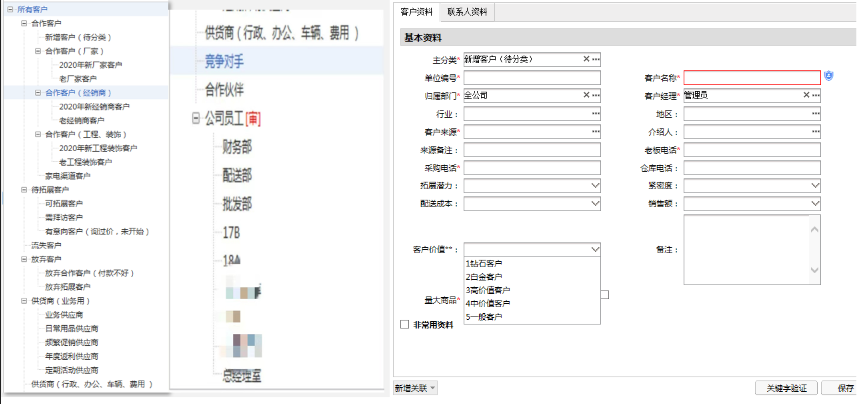Collapse the 合作客户 tree node
The width and height of the screenshot is (863, 404).
coord(24,23)
